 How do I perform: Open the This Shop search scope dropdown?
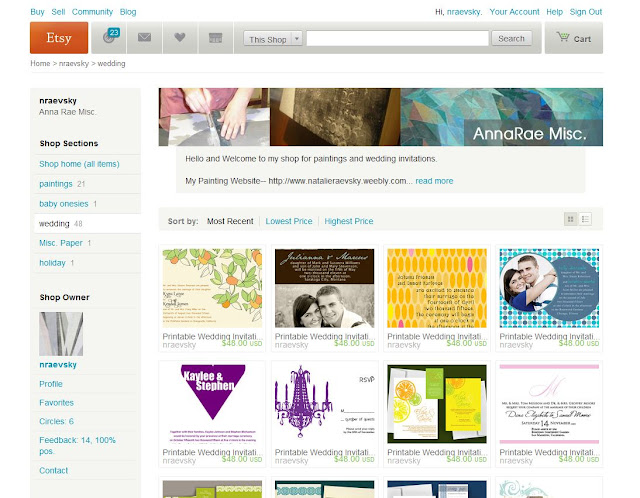tap(273, 39)
